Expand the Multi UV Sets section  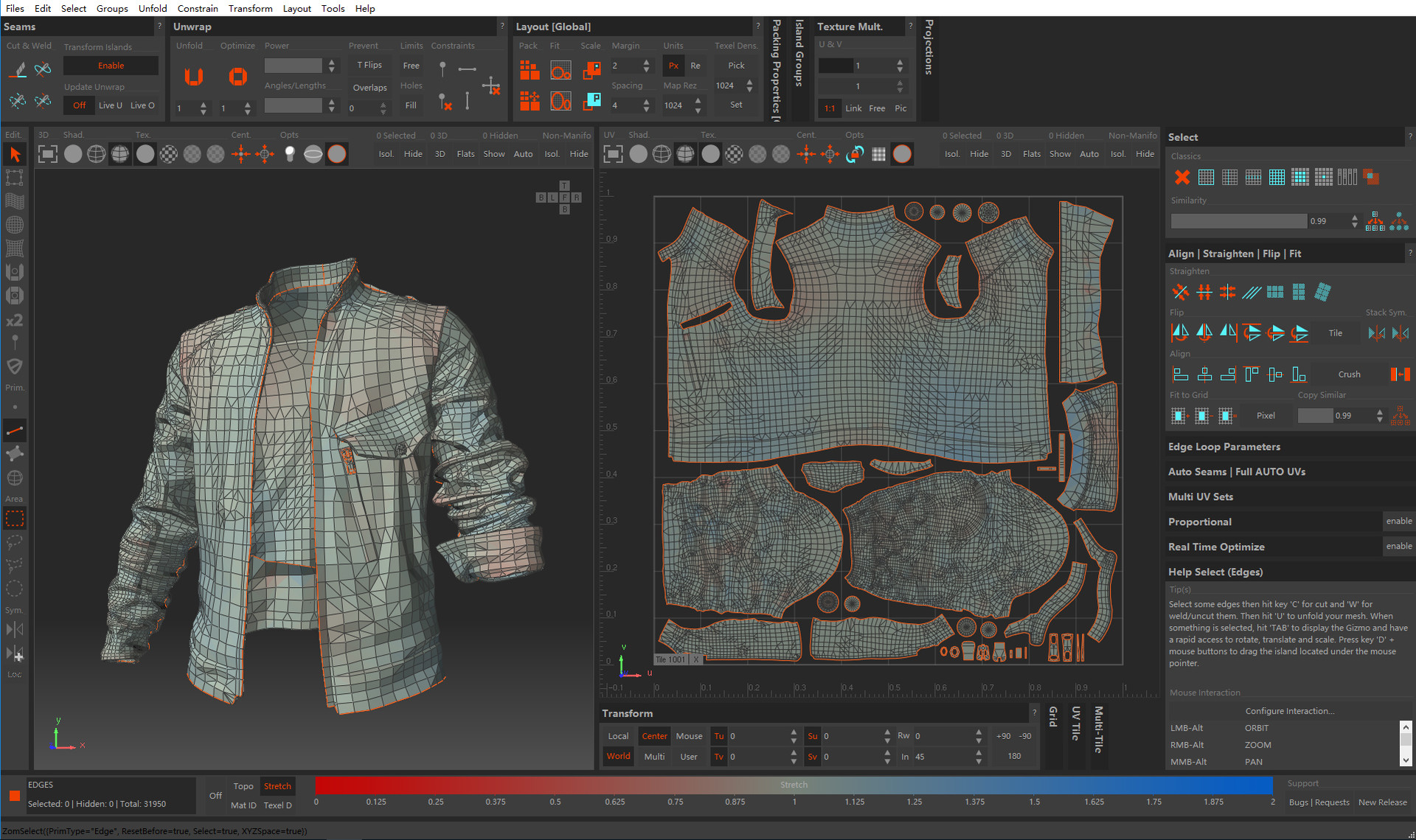coord(1200,496)
